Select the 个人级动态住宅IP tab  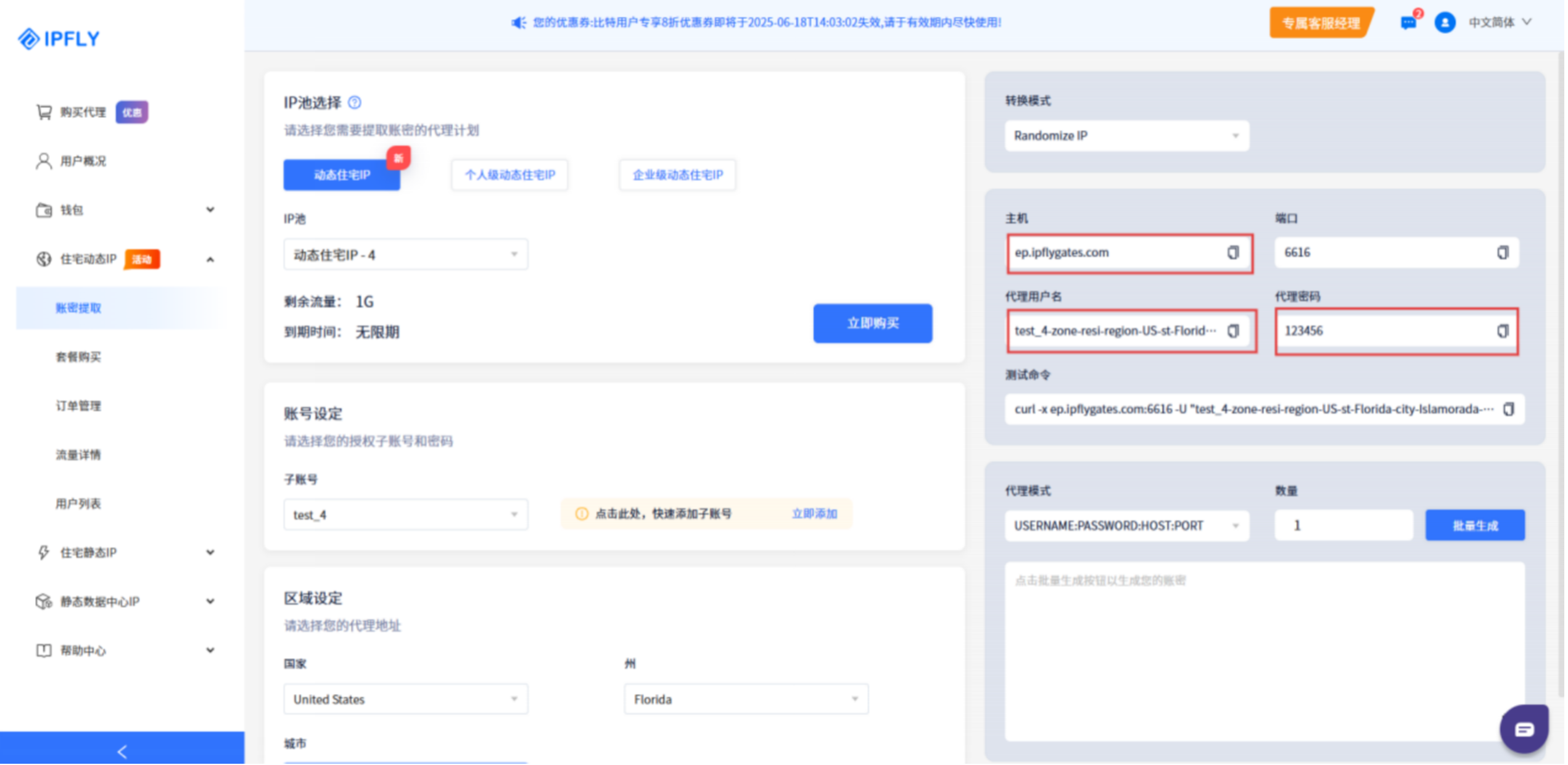[x=511, y=175]
